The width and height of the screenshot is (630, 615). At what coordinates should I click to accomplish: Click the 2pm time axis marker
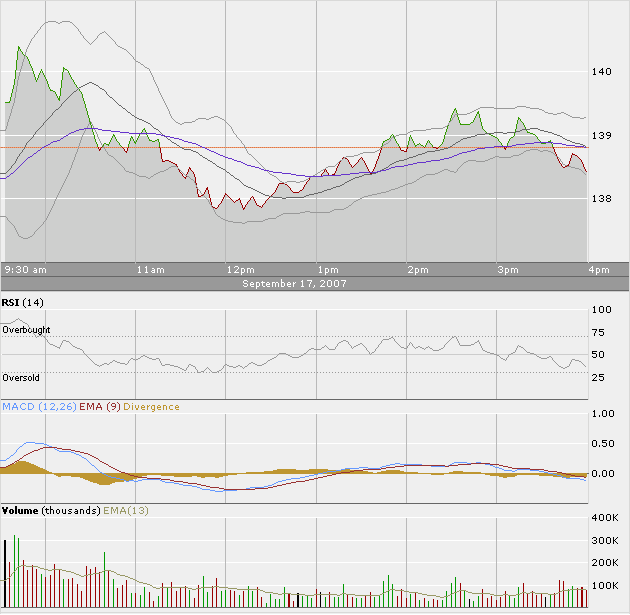tap(418, 270)
